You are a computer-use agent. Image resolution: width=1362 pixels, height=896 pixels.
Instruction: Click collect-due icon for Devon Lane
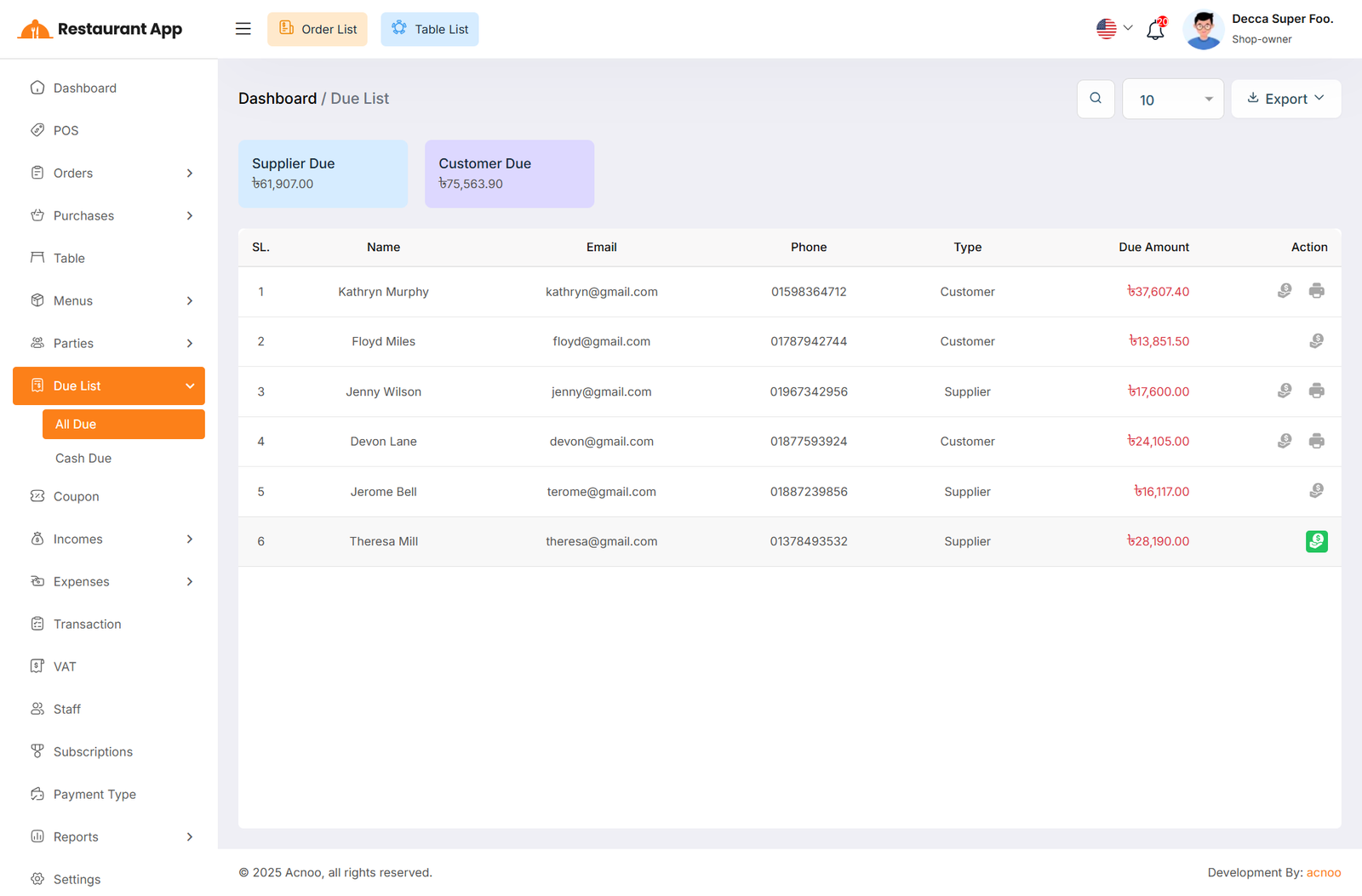pos(1285,441)
